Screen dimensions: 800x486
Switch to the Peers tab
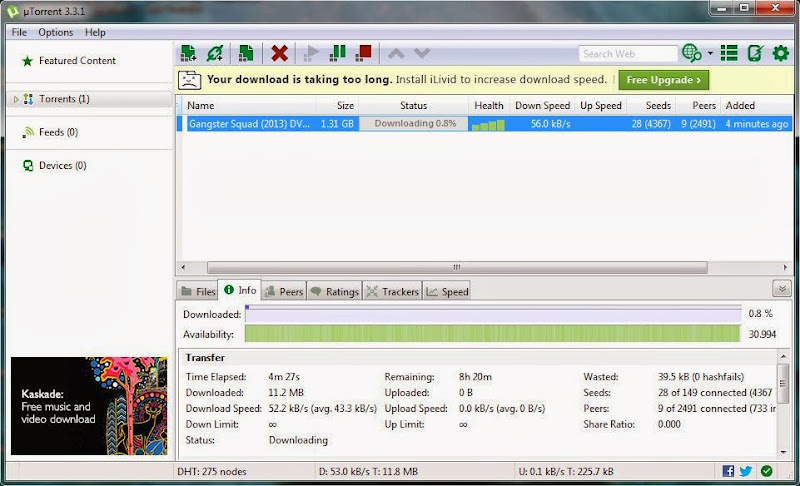click(284, 291)
